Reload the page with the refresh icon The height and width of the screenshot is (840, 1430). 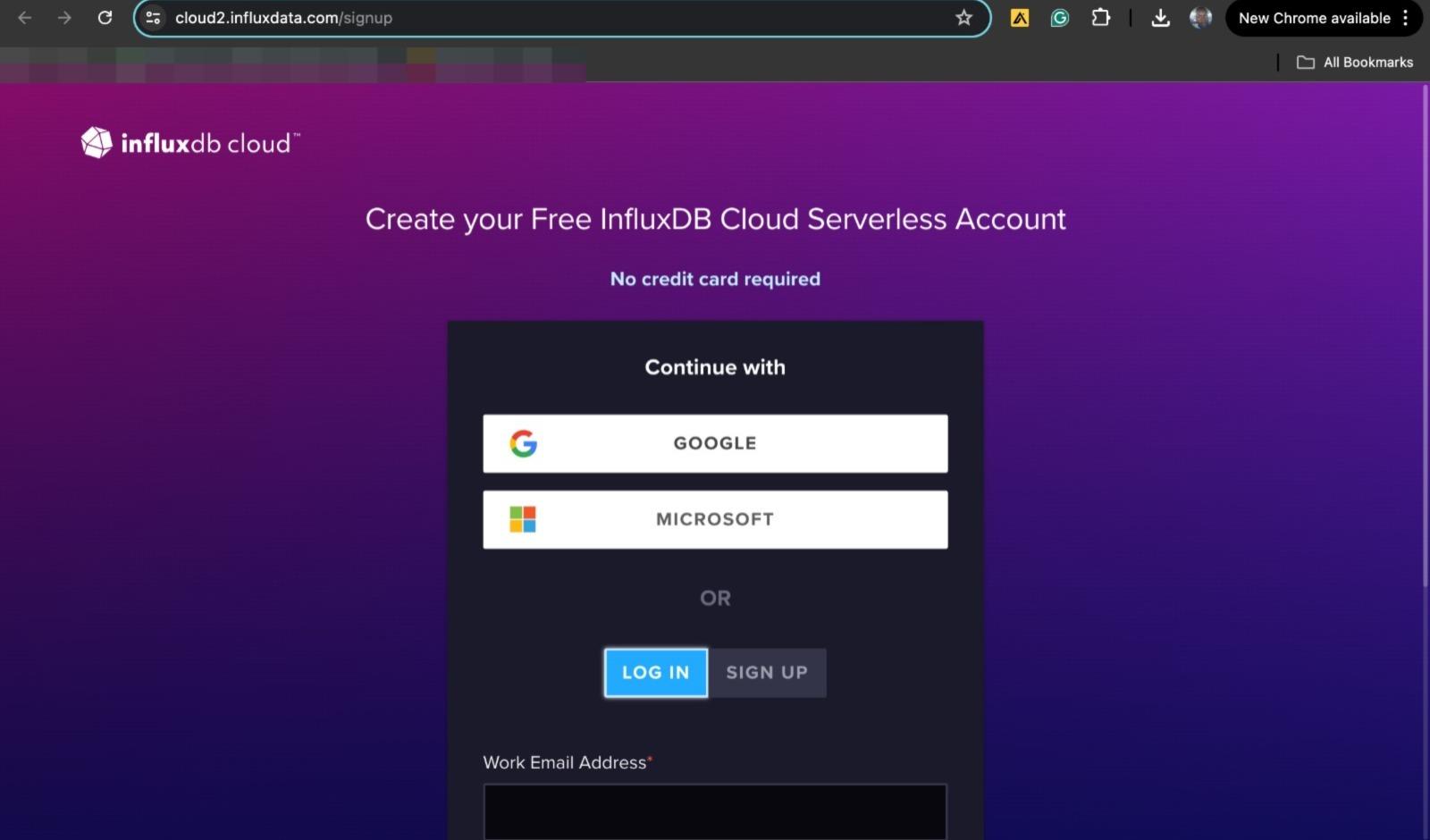point(105,18)
